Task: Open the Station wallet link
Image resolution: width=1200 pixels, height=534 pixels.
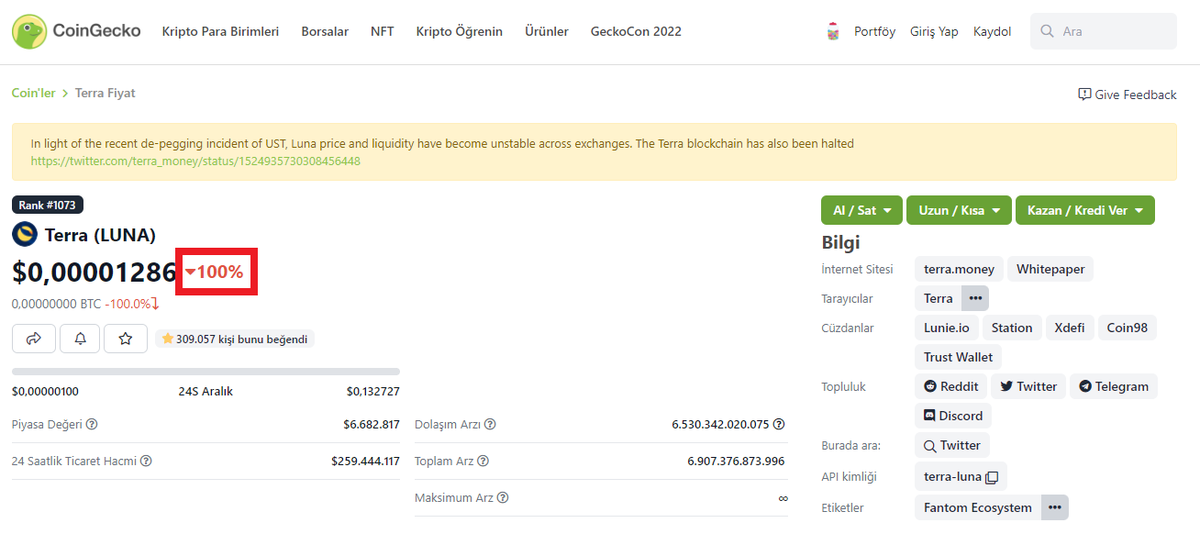Action: (1012, 328)
